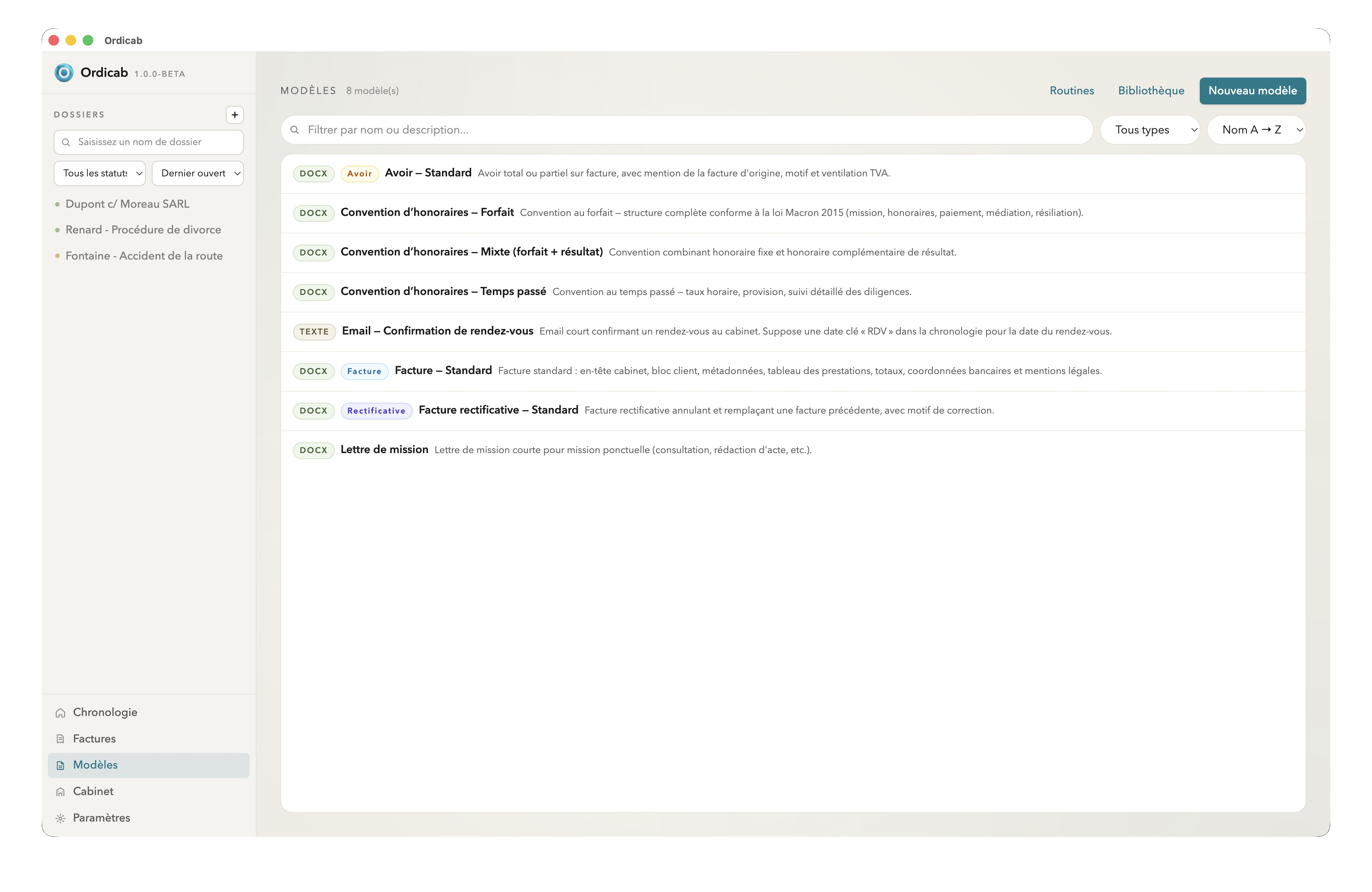Click the DOCX badge on Temps passé row
The height and width of the screenshot is (892, 1372).
click(x=314, y=292)
